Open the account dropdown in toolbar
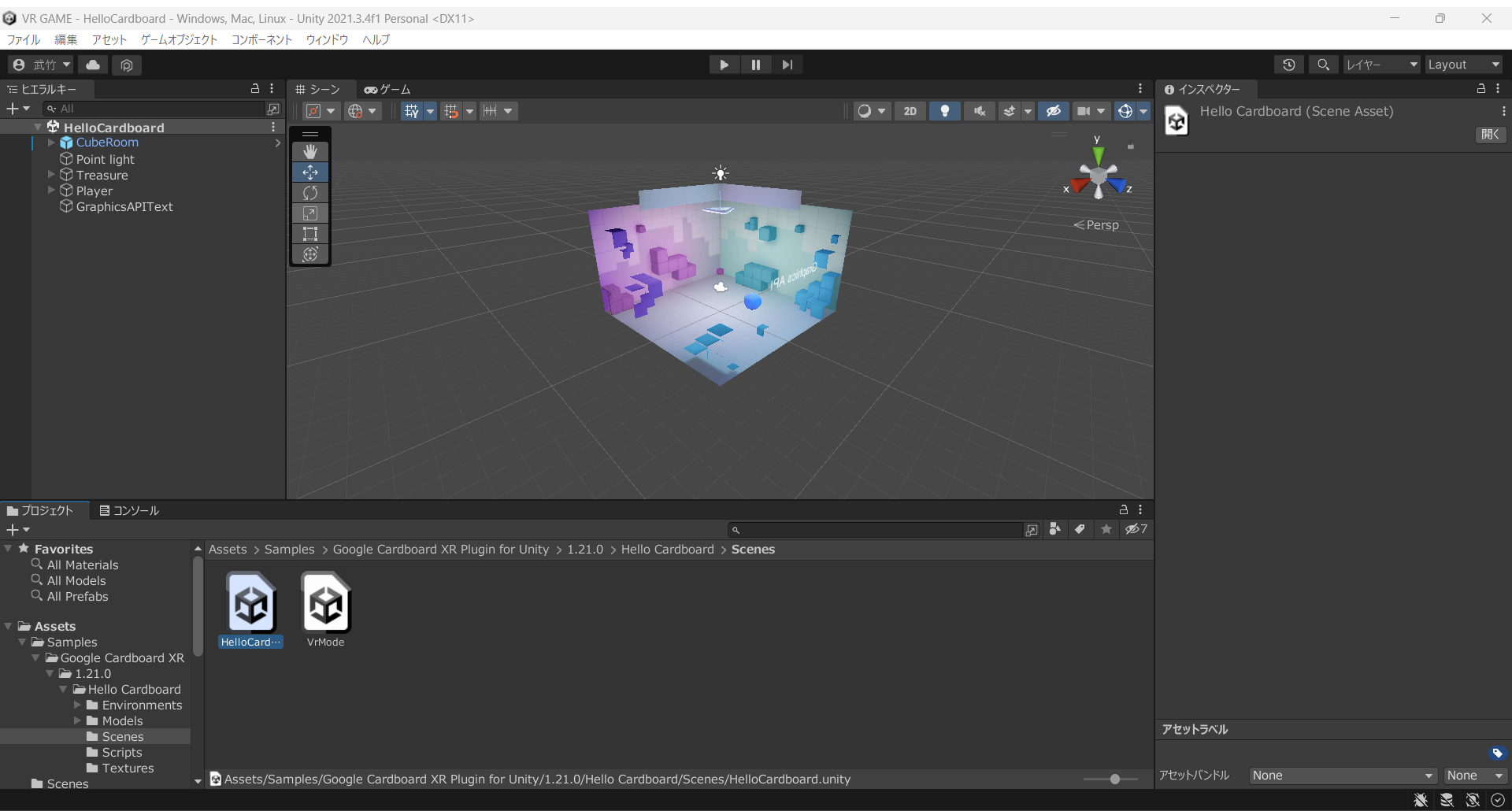The image size is (1512, 811). tap(41, 65)
